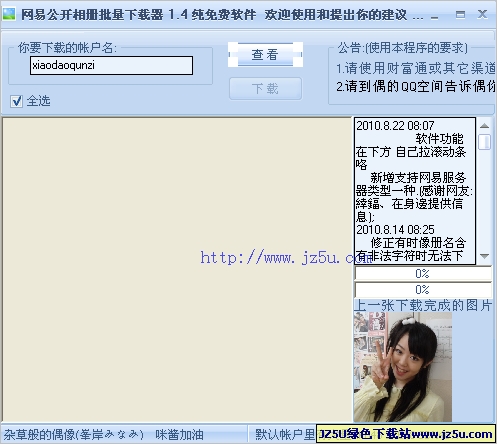Click the upper 0% progress bar
The height and width of the screenshot is (444, 497).
click(423, 274)
